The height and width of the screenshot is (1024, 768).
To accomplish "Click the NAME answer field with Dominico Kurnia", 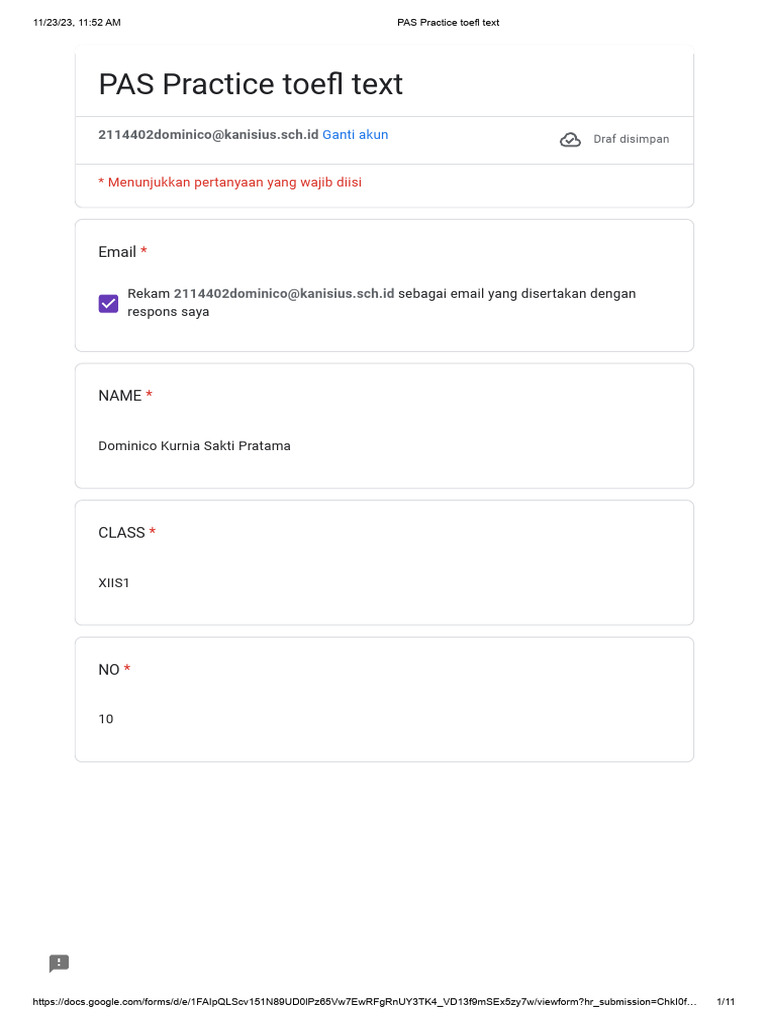I will (194, 446).
